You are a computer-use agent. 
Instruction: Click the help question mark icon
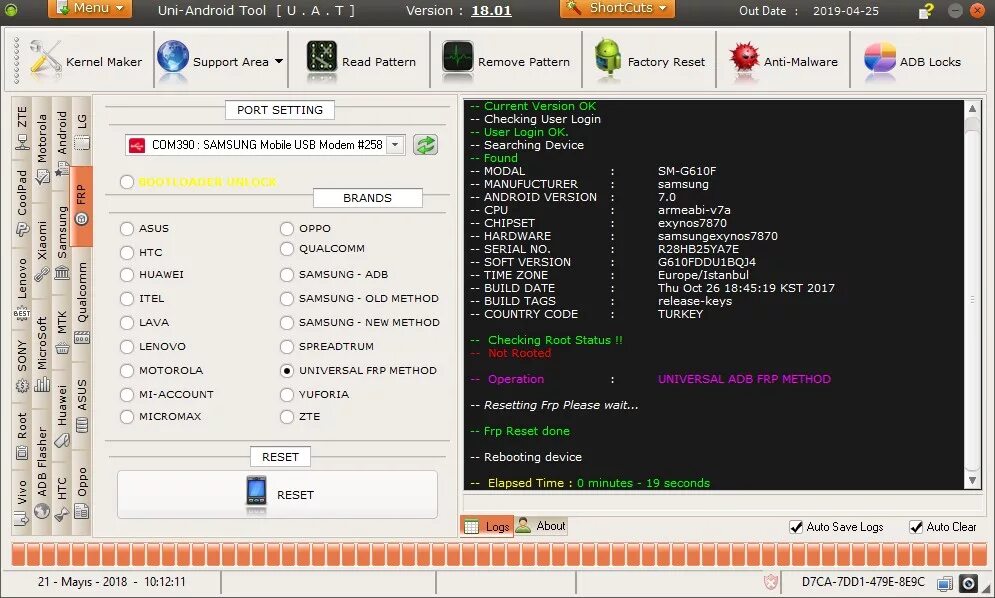click(926, 10)
